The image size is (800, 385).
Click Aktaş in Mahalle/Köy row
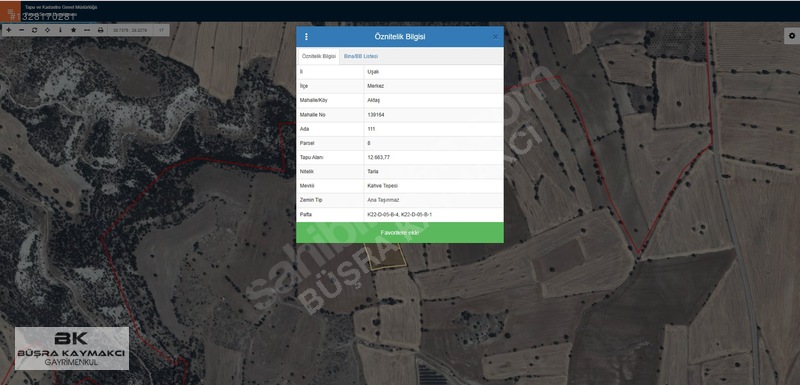pyautogui.click(x=373, y=100)
